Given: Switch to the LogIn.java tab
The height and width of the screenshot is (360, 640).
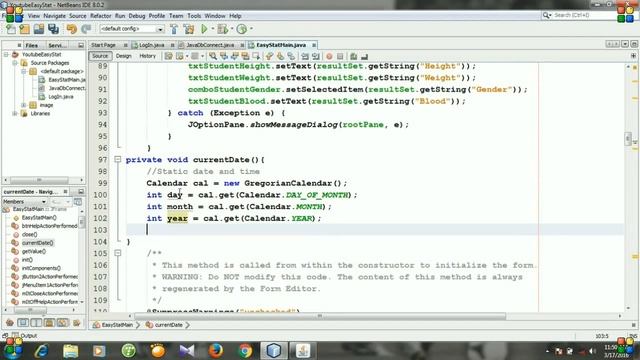Looking at the screenshot, I should click(151, 45).
